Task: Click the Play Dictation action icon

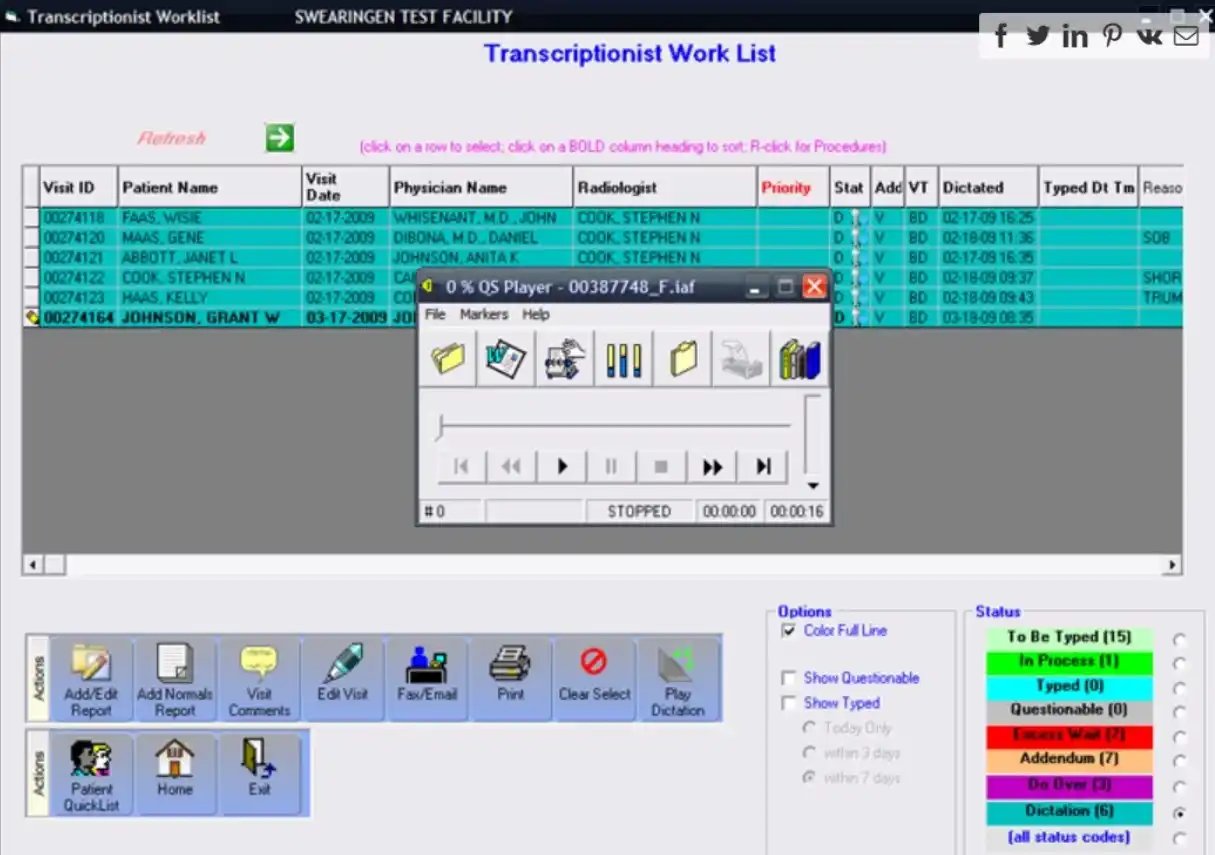Action: point(679,676)
